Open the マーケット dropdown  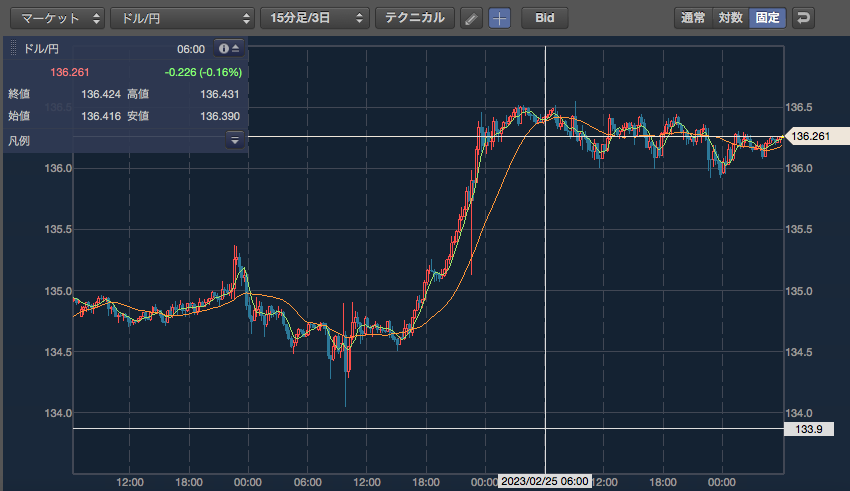click(57, 18)
